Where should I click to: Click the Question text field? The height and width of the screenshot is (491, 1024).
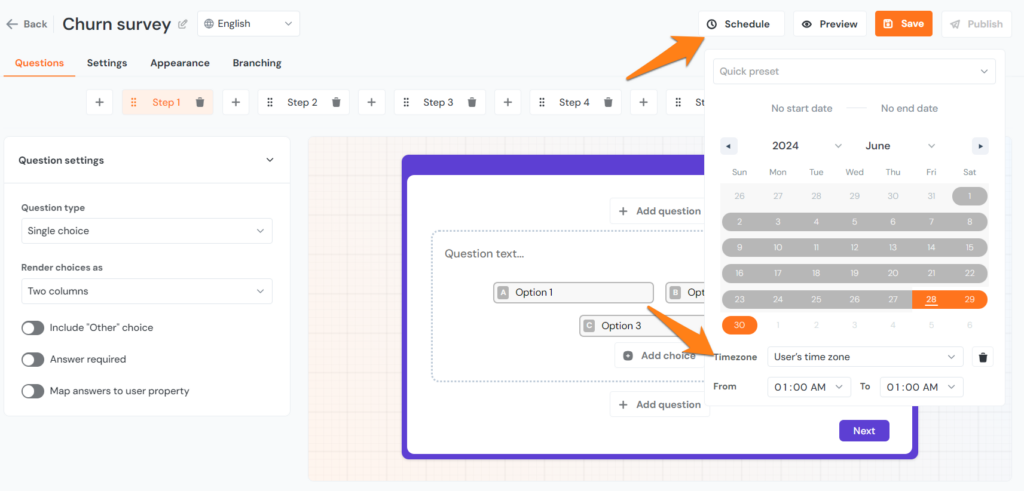point(540,254)
